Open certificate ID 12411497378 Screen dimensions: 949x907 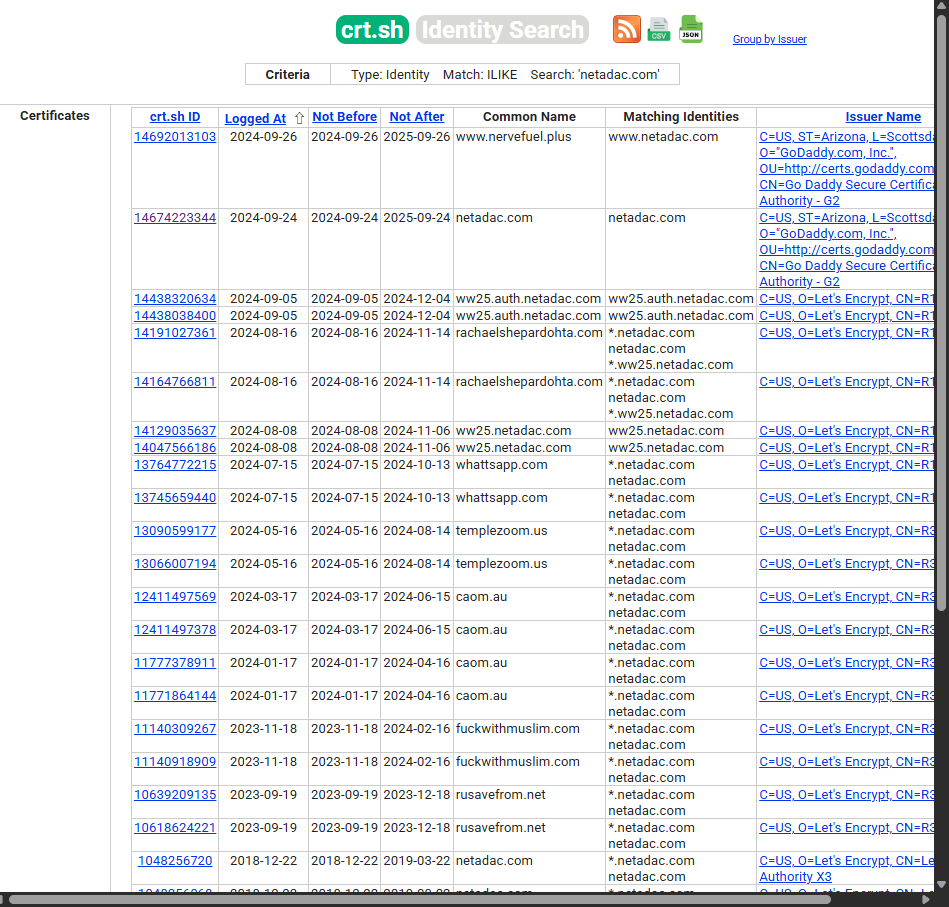[175, 630]
